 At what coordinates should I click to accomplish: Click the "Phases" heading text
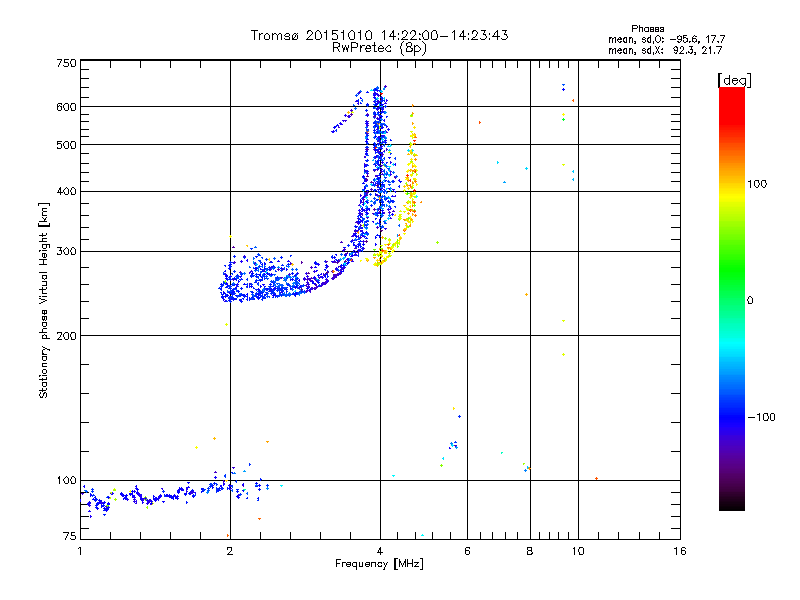tap(647, 29)
